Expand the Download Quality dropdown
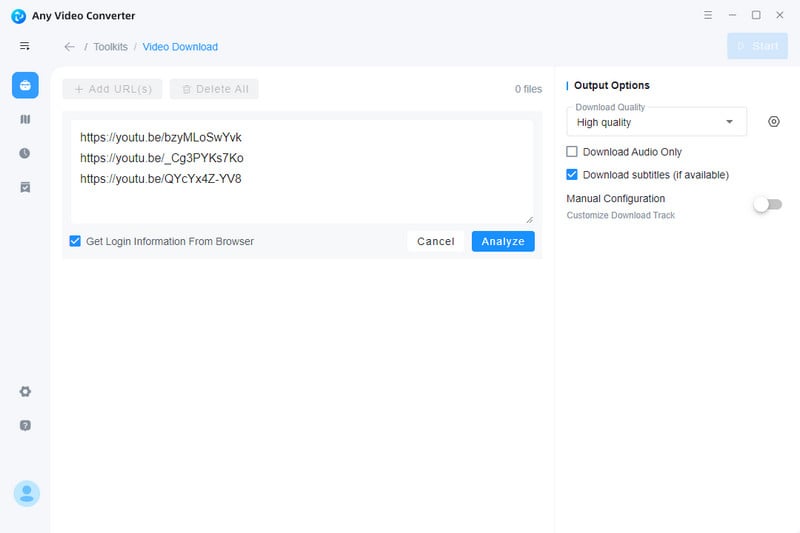The width and height of the screenshot is (800, 533). (x=657, y=122)
